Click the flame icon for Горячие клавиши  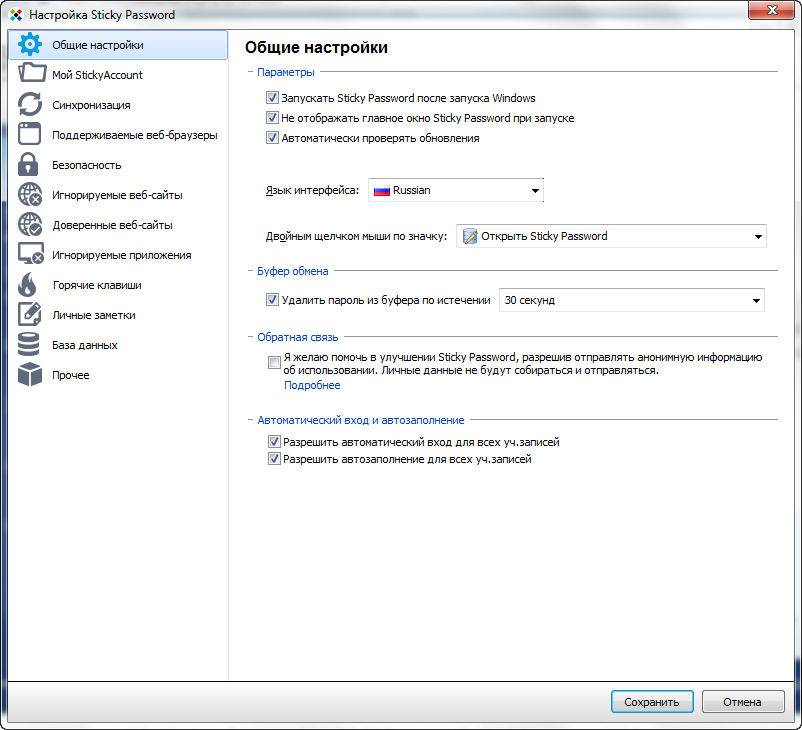pos(28,284)
